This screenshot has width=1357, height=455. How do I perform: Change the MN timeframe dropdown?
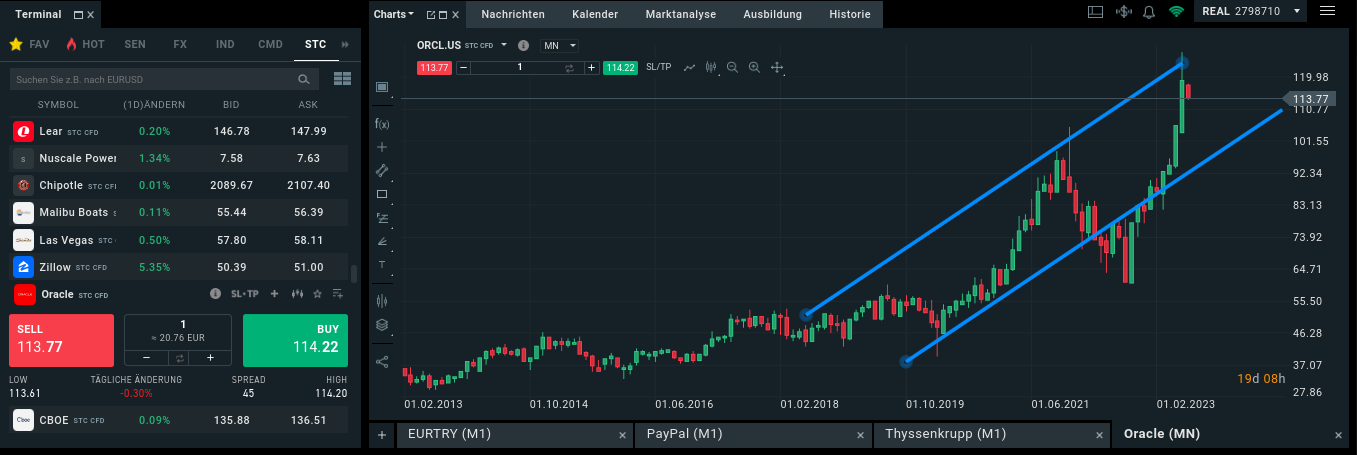tap(560, 46)
